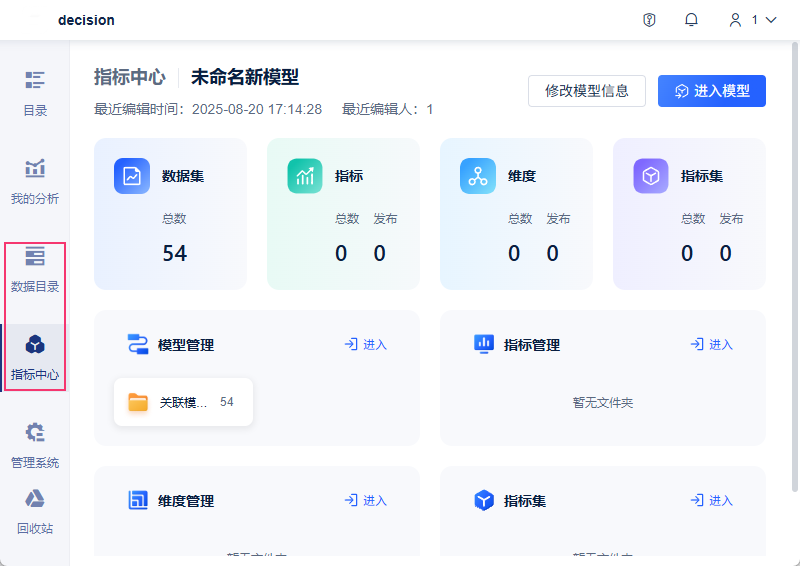The image size is (800, 566).
Task: Select the 指标中心 cube icon in sidebar
Action: point(35,344)
